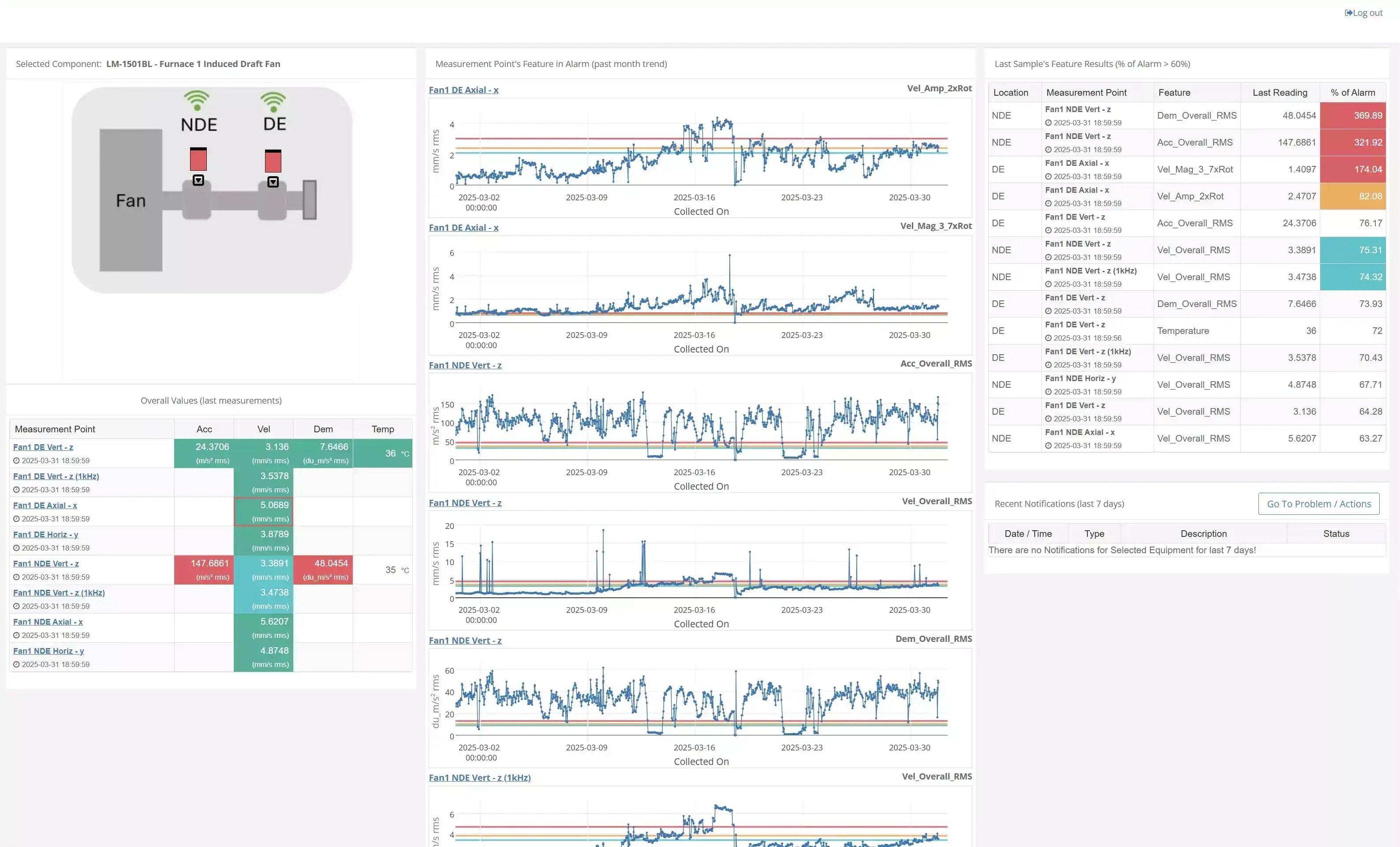Select the Fan component diagram block
1400x847 pixels.
click(x=131, y=200)
